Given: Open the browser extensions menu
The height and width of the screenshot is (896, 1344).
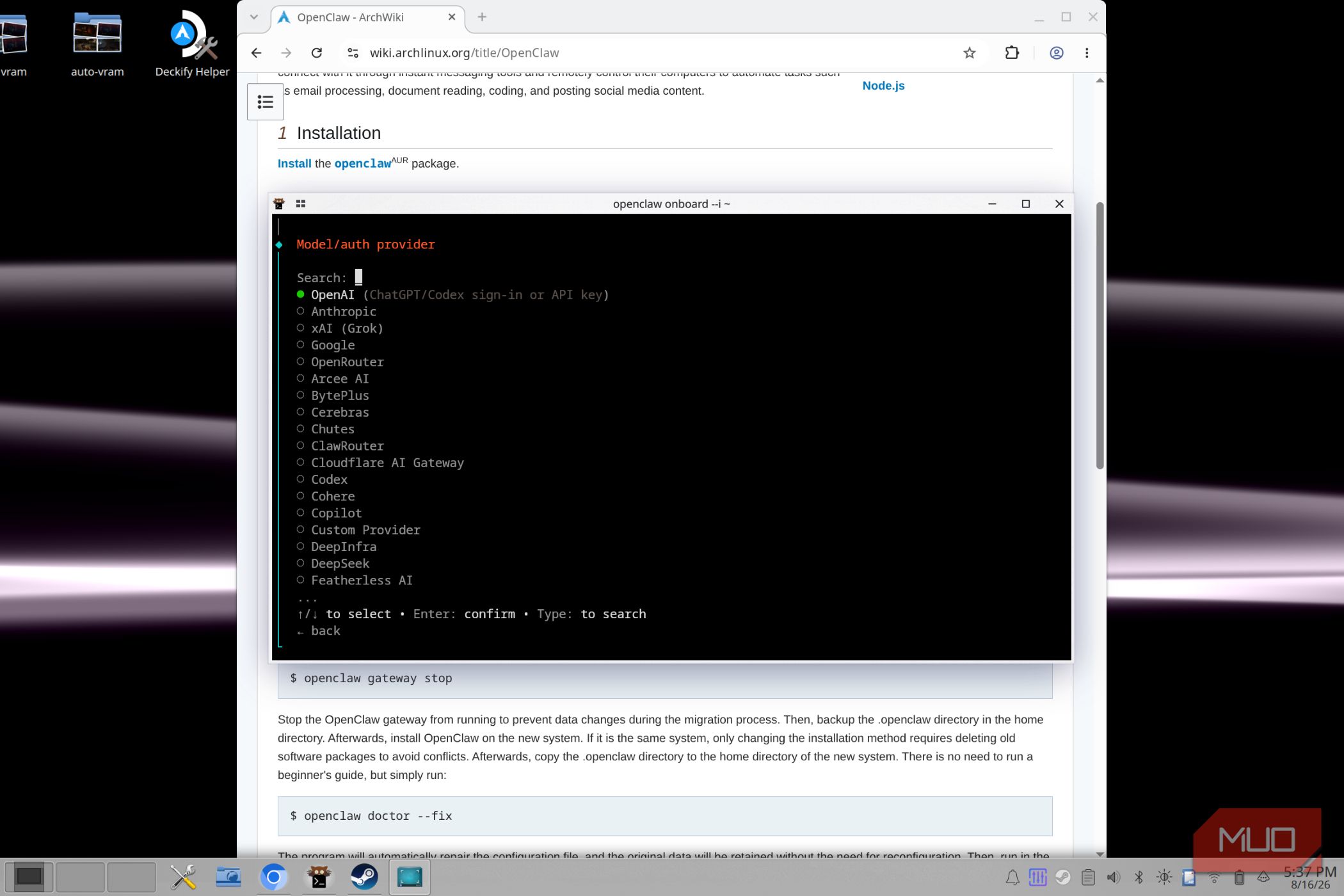Looking at the screenshot, I should (x=1012, y=53).
